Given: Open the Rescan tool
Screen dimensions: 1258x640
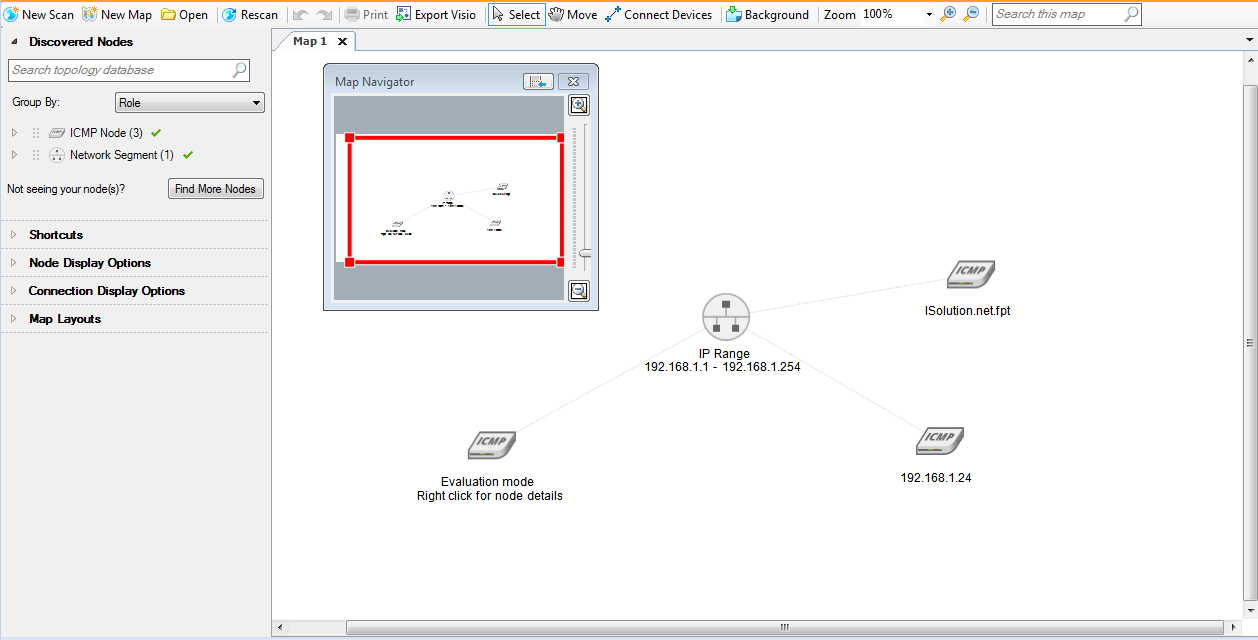Looking at the screenshot, I should pos(251,14).
